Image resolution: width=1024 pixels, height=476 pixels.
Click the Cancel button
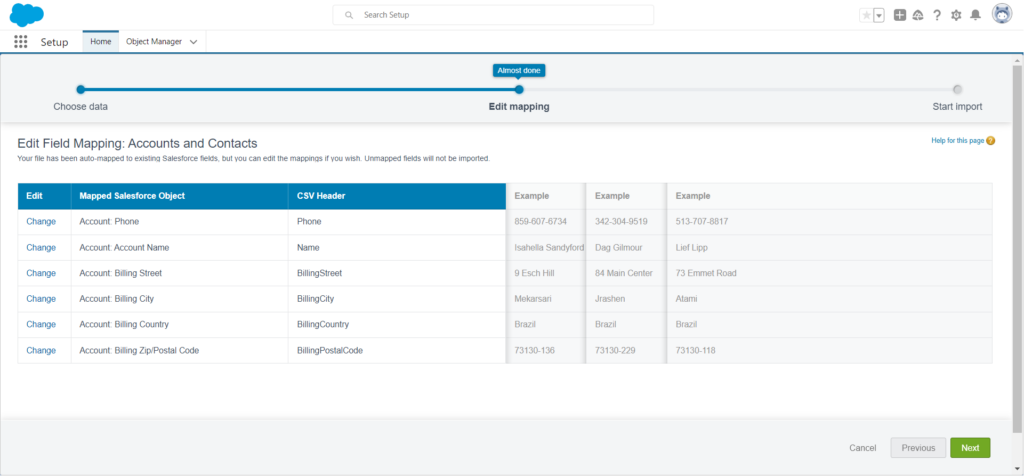(x=863, y=448)
